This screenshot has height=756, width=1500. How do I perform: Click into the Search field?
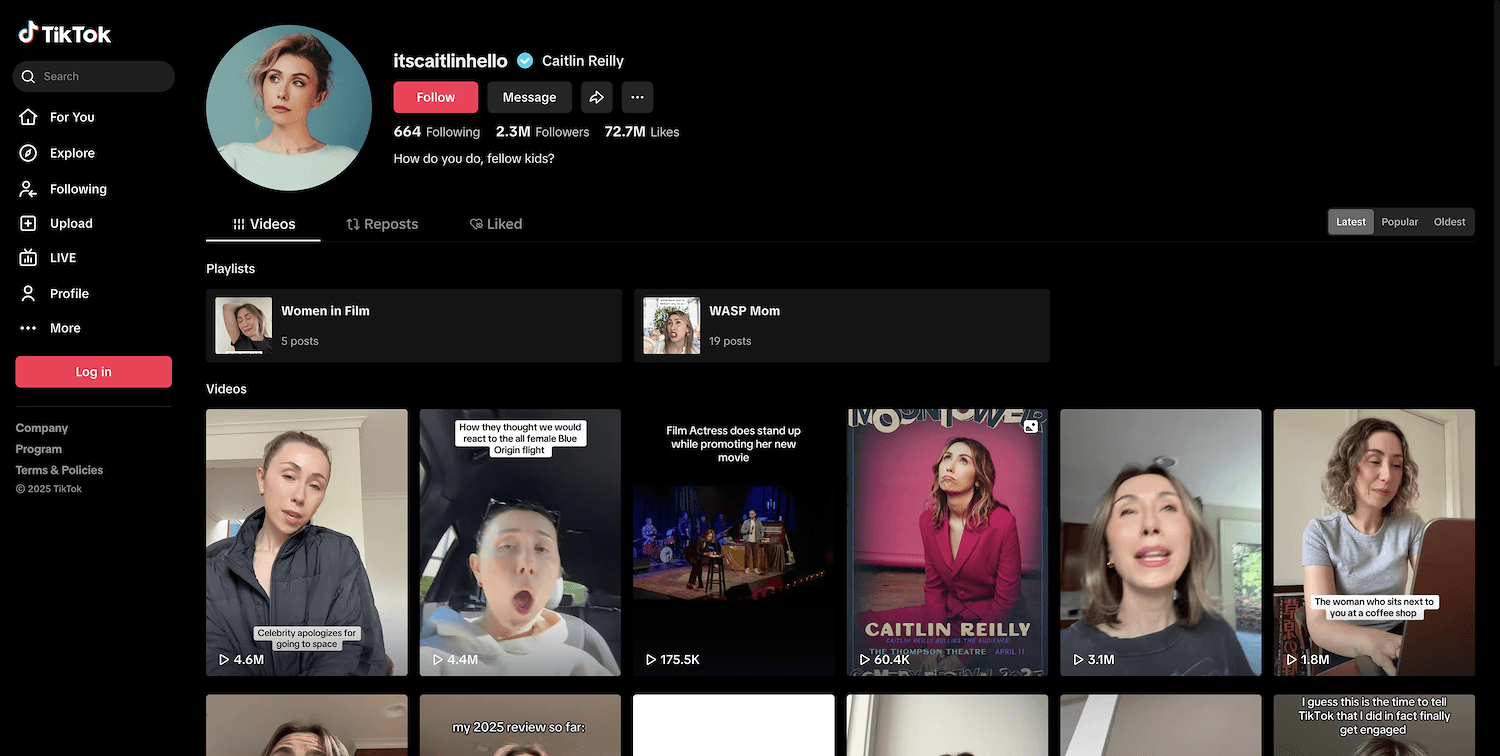pyautogui.click(x=100, y=76)
